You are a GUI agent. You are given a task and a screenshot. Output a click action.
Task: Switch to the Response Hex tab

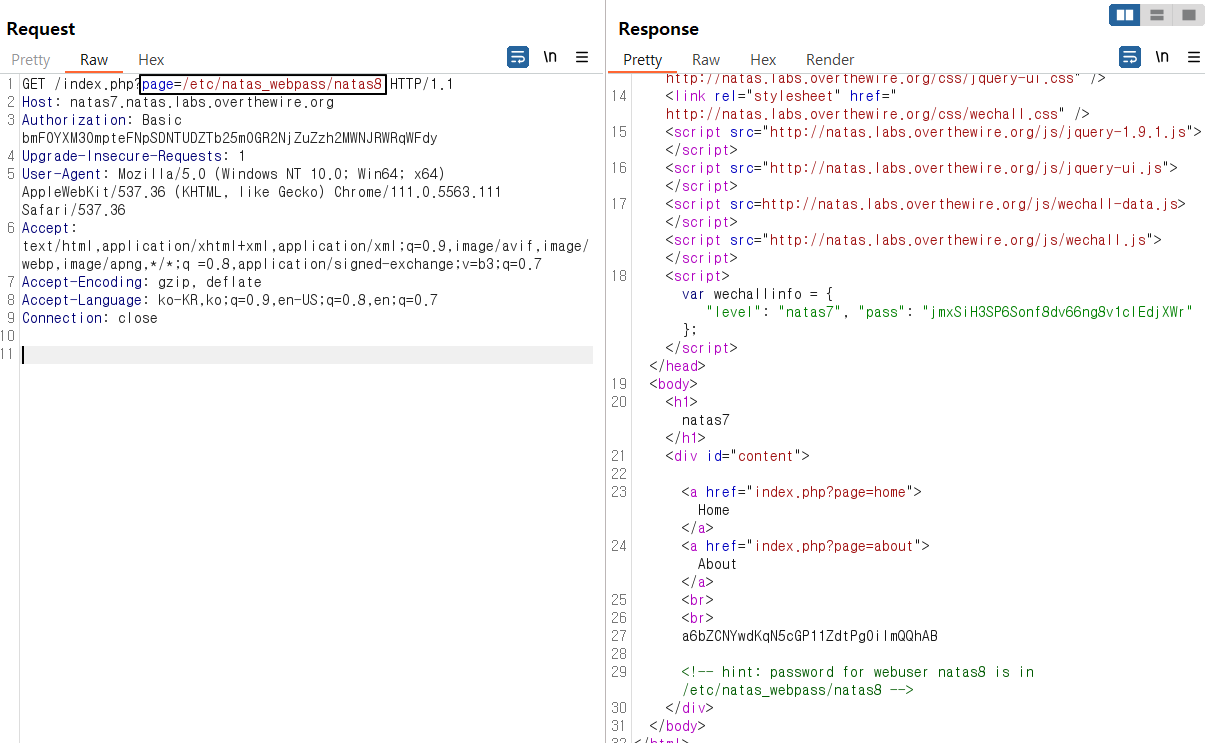763,60
